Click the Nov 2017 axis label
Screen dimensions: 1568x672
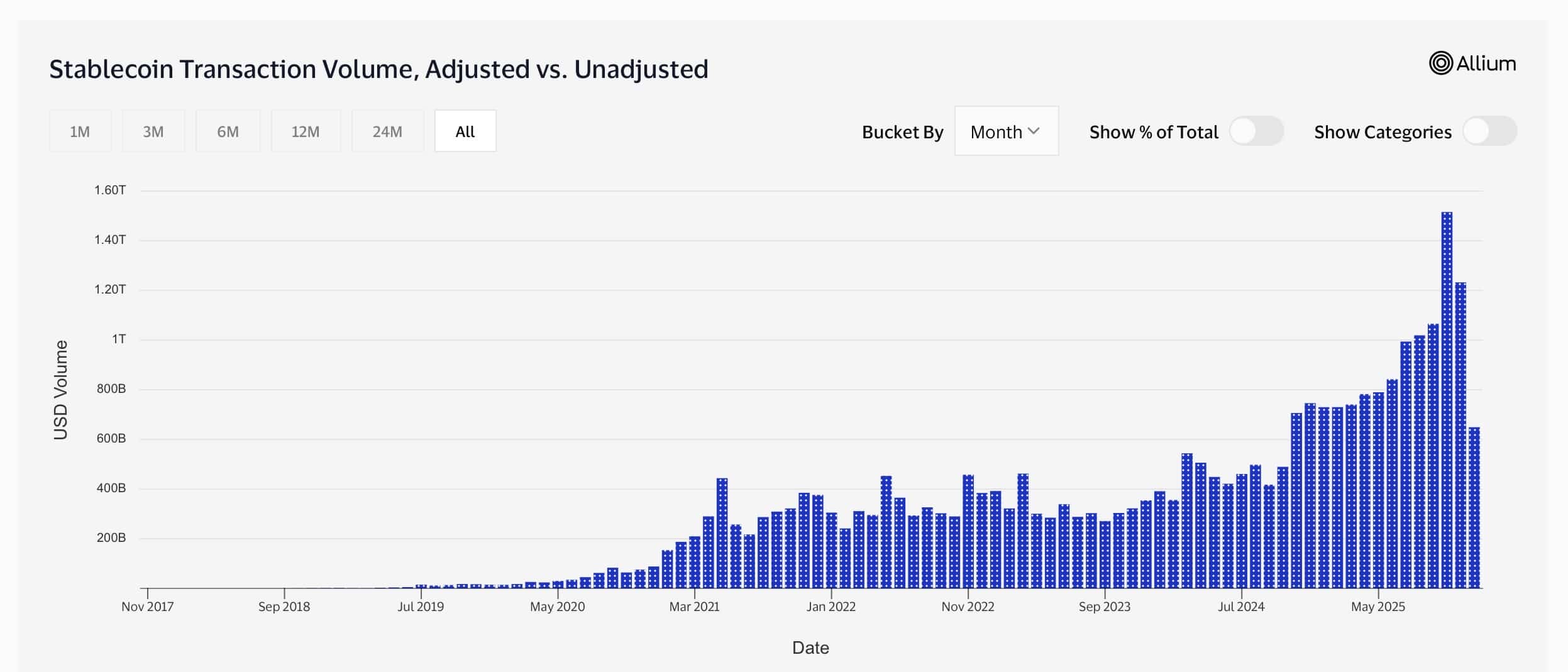point(148,607)
